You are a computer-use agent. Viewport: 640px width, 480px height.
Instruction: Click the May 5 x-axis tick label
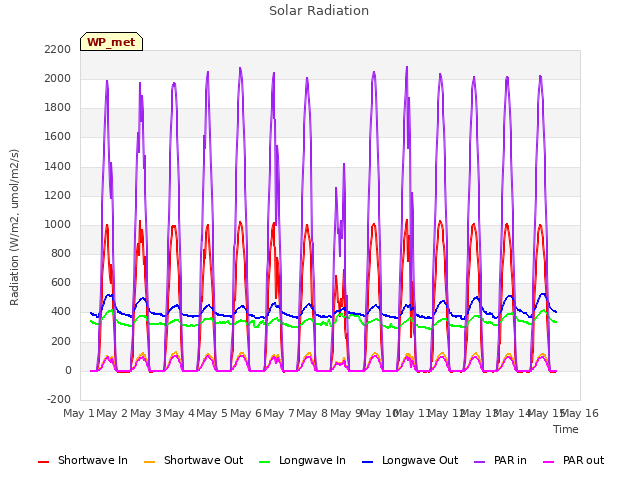[x=212, y=413]
